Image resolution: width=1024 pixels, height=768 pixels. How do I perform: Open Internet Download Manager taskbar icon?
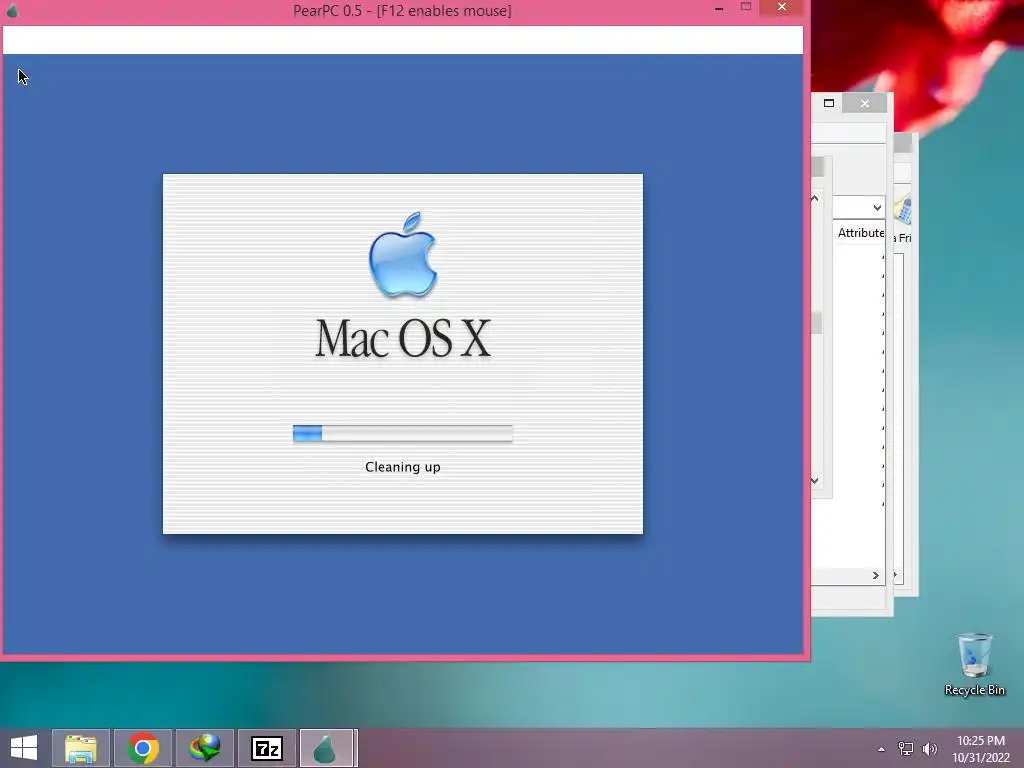pos(205,748)
